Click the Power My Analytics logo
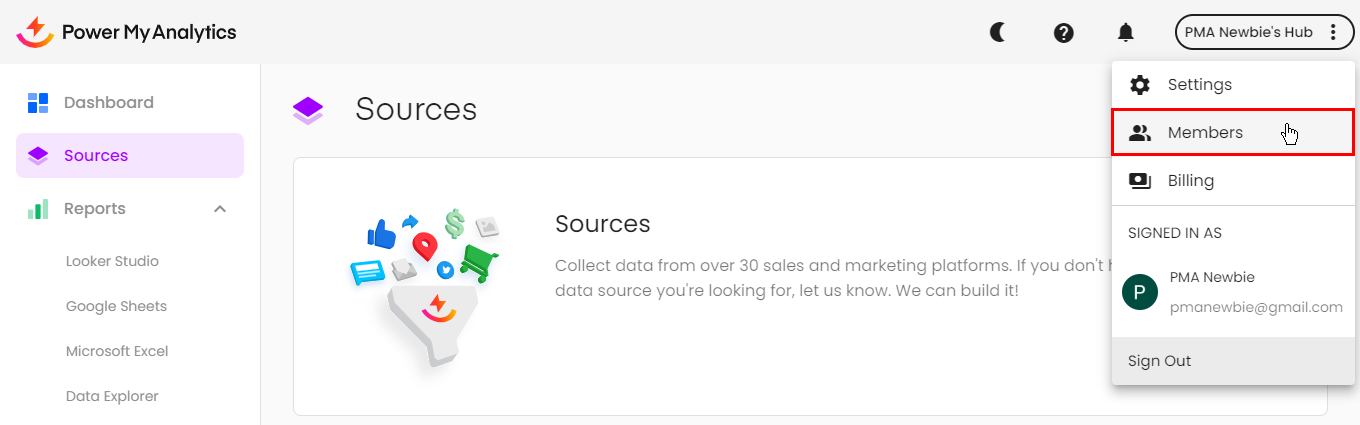The height and width of the screenshot is (425, 1360). tap(127, 32)
